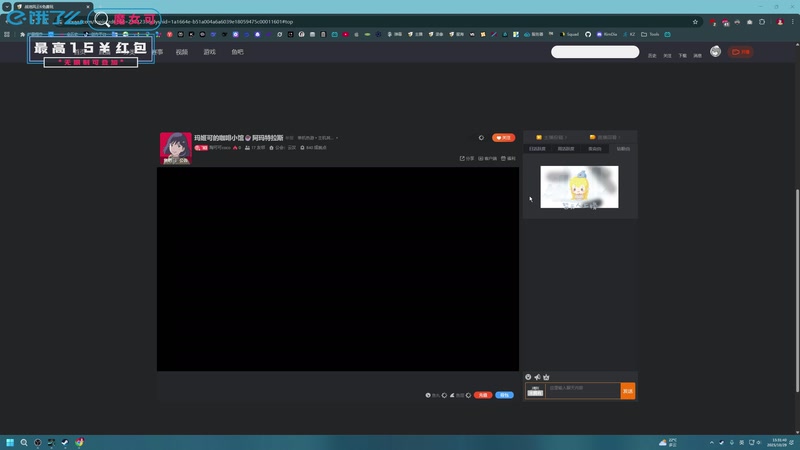
Task: Click the chat message input field
Action: tap(583, 391)
